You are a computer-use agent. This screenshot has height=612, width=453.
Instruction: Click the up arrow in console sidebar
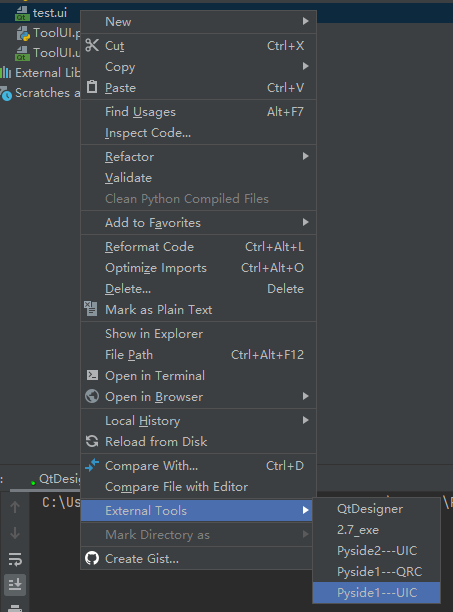click(x=15, y=507)
